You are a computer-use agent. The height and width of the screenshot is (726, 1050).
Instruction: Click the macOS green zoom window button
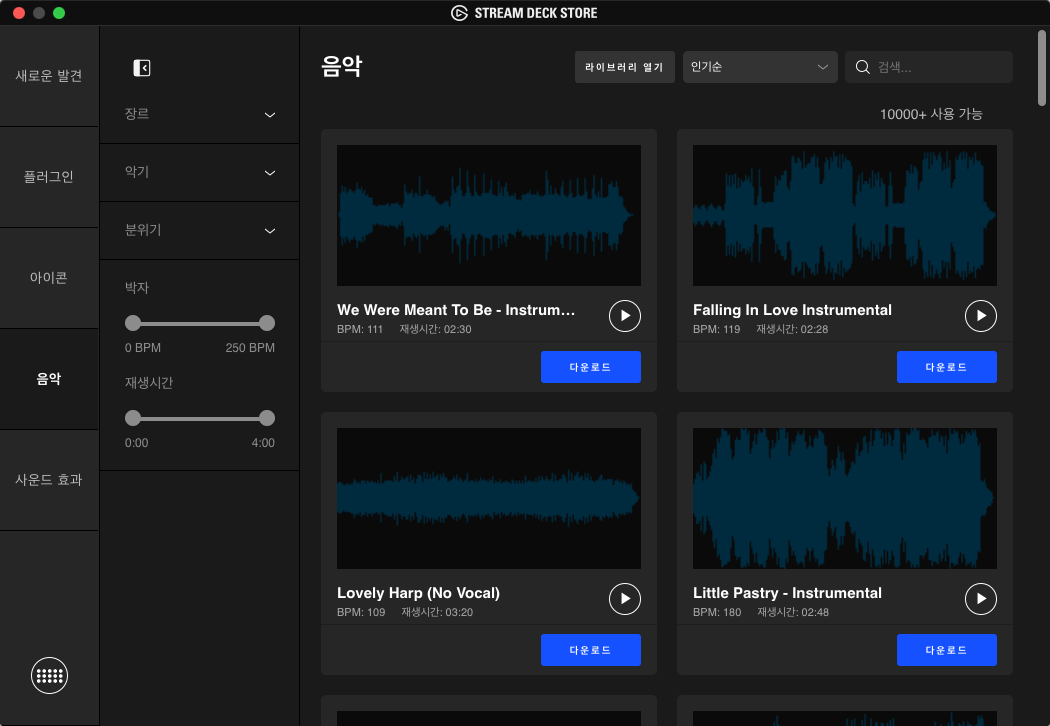click(x=59, y=13)
